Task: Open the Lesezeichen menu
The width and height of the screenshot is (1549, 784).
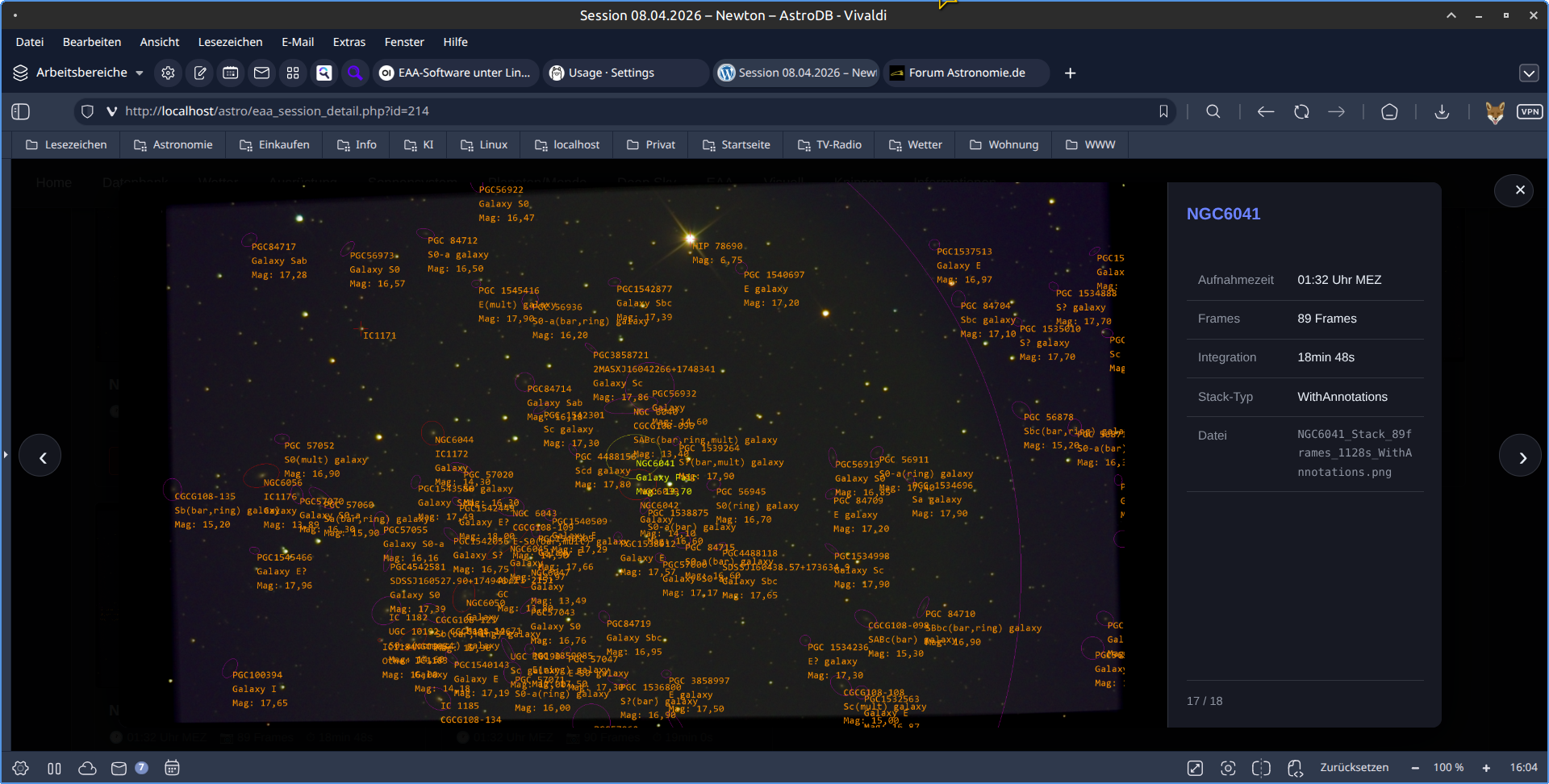Action: [x=230, y=42]
